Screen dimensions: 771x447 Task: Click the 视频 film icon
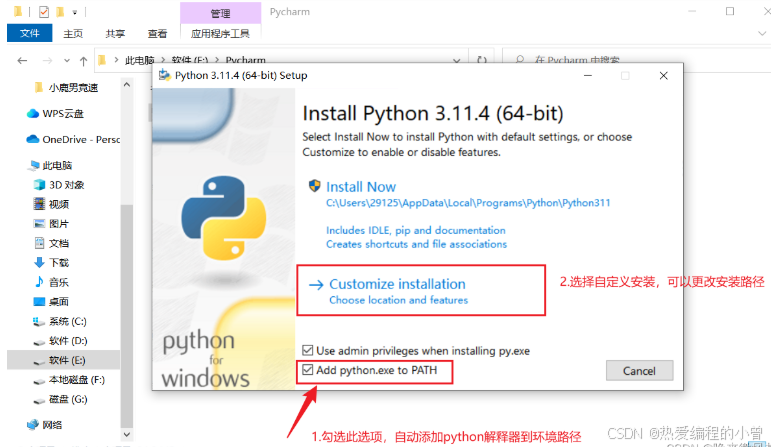(39, 204)
